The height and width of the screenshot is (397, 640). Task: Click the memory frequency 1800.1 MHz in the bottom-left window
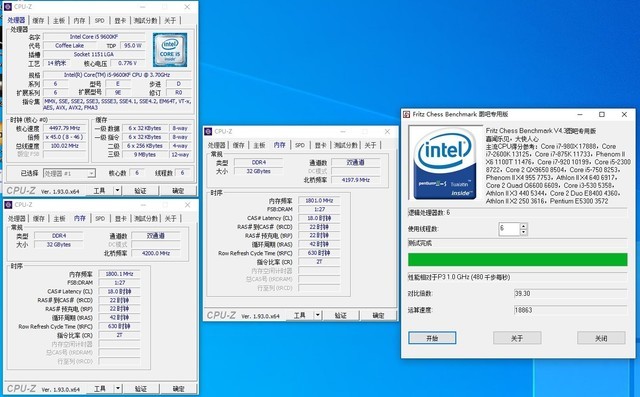pos(119,274)
